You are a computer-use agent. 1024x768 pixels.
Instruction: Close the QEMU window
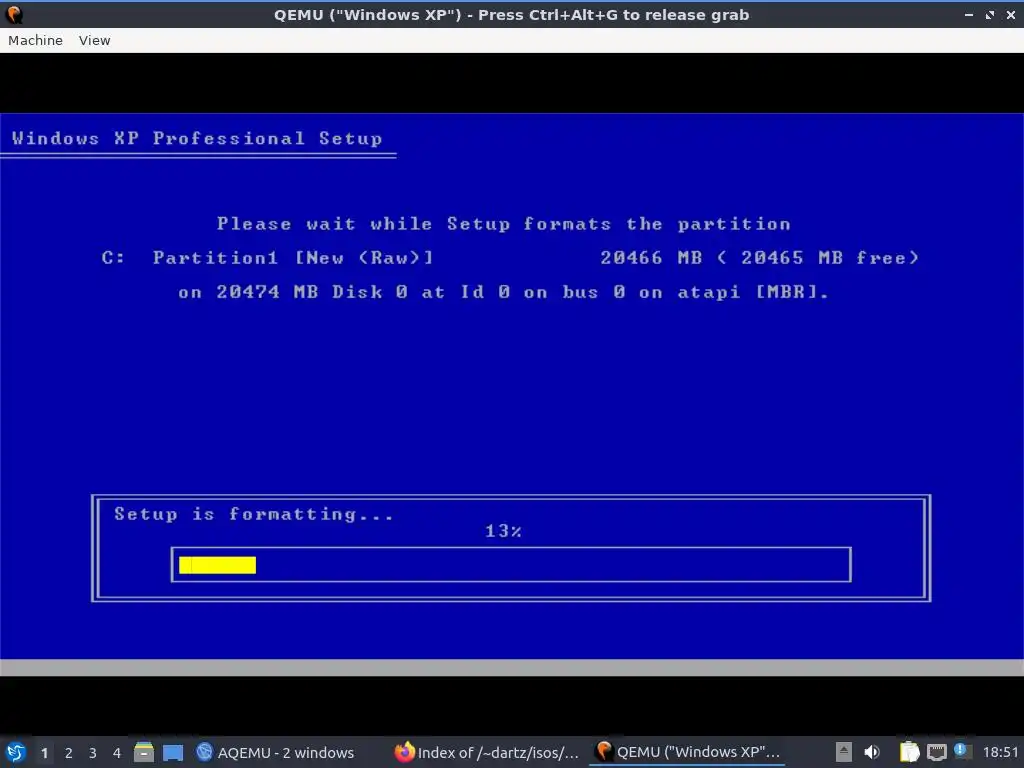[x=1011, y=14]
